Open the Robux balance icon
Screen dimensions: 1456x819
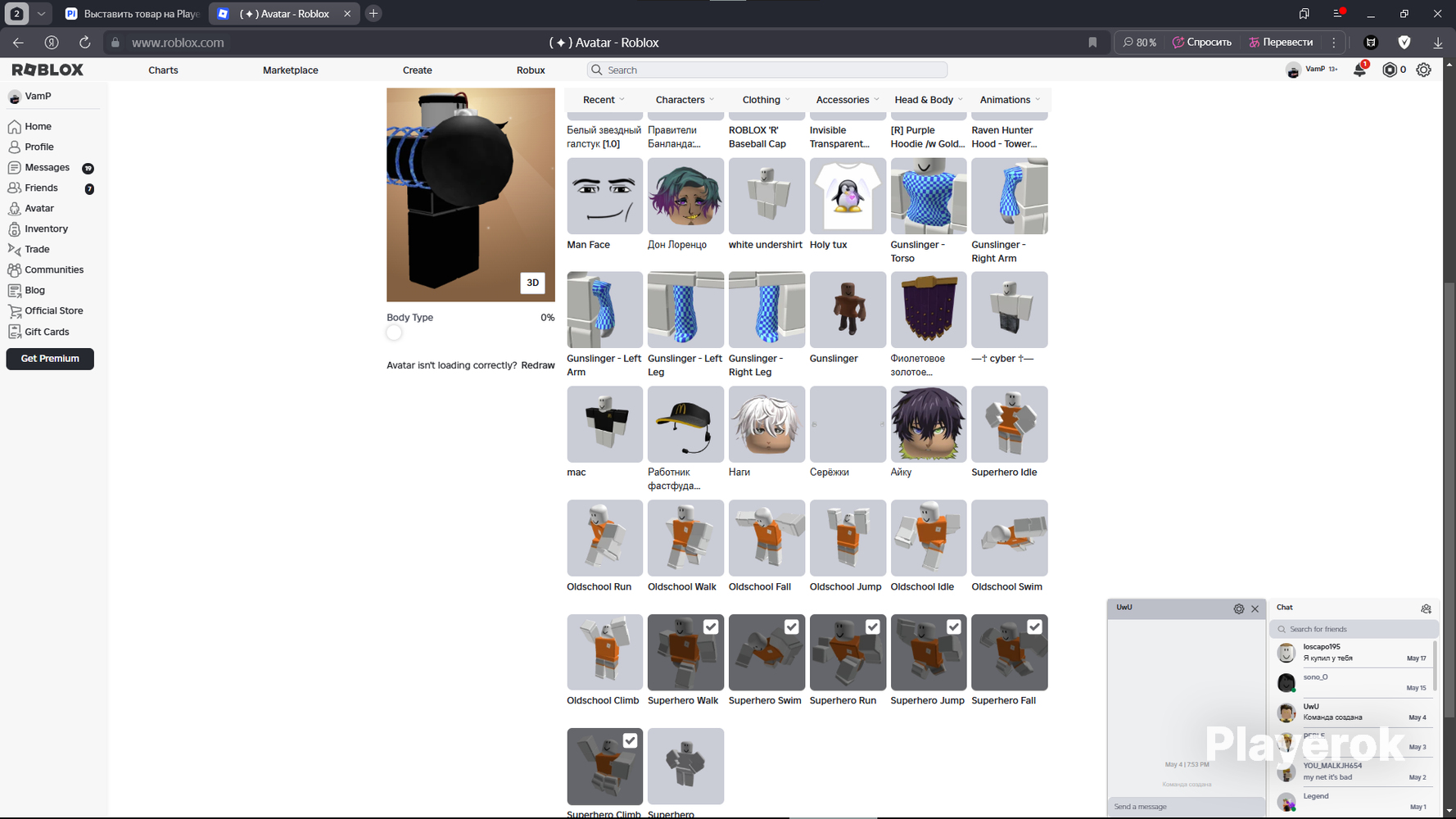point(1390,70)
